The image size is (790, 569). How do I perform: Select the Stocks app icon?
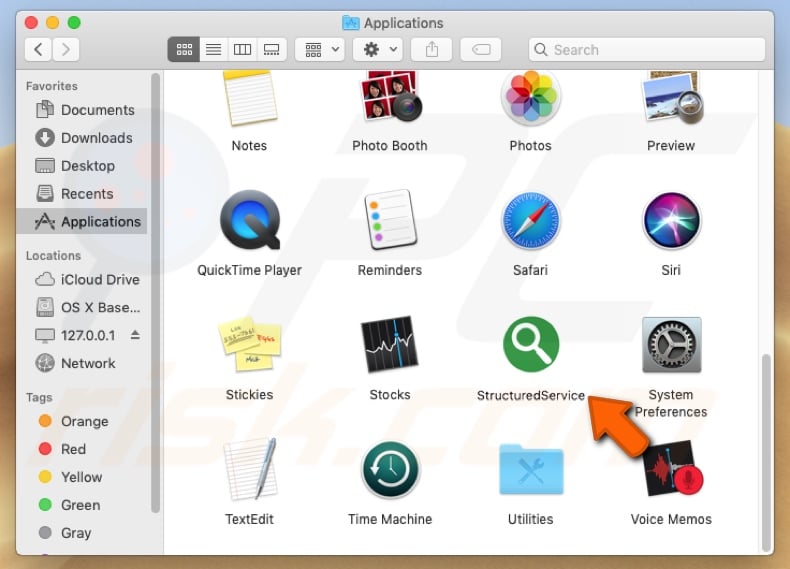[x=390, y=344]
